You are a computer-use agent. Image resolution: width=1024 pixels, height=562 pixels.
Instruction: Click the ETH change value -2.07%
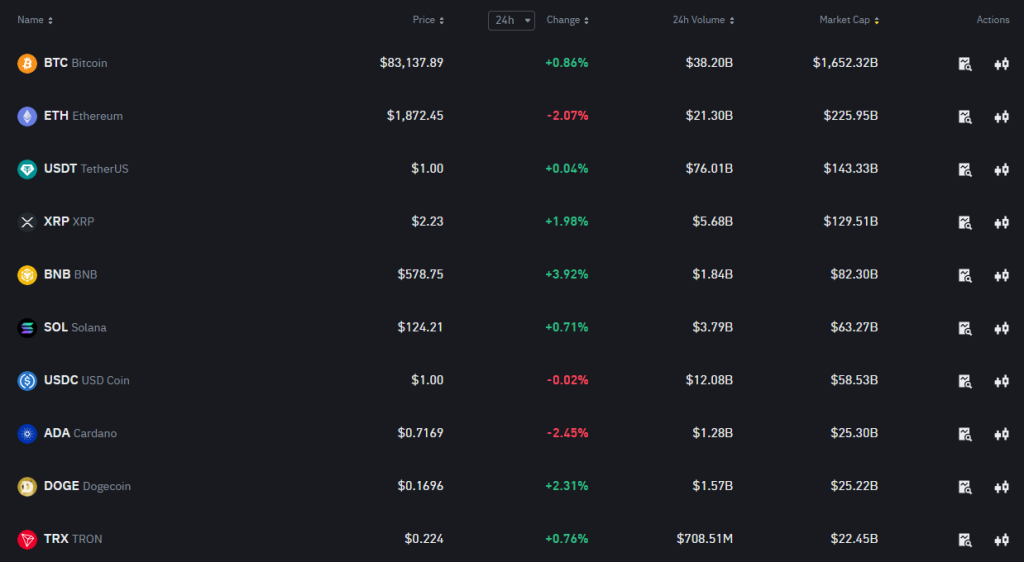pyautogui.click(x=568, y=116)
